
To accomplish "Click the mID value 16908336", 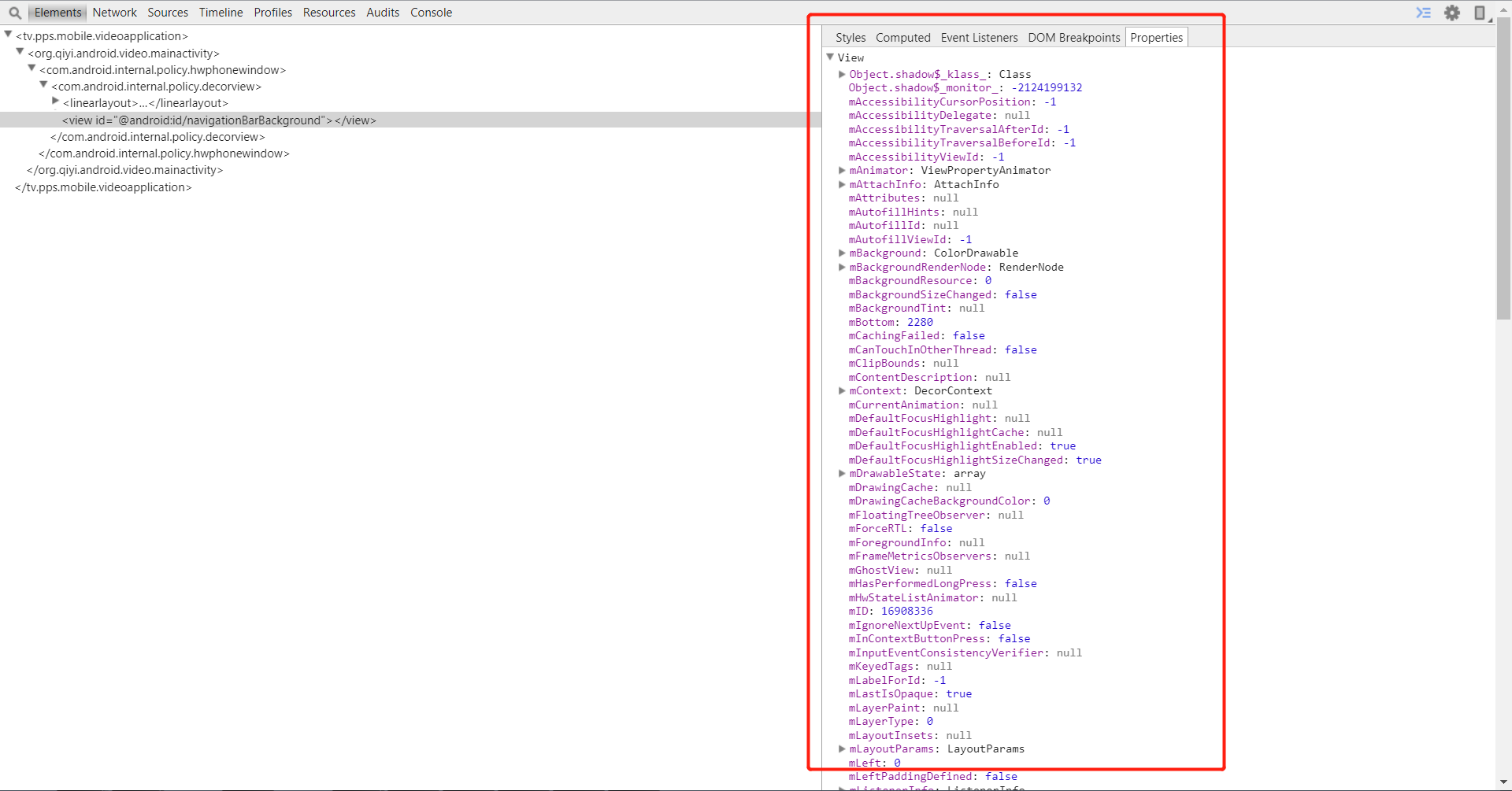I will pyautogui.click(x=906, y=611).
